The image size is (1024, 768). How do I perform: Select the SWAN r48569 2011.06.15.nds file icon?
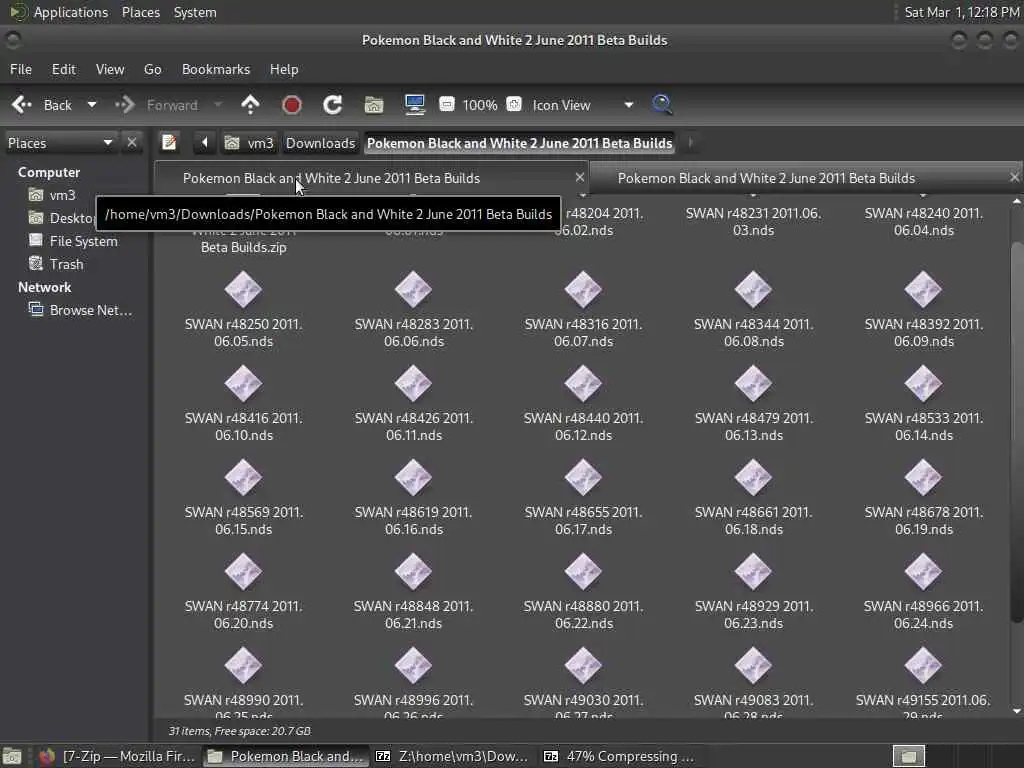[x=243, y=477]
